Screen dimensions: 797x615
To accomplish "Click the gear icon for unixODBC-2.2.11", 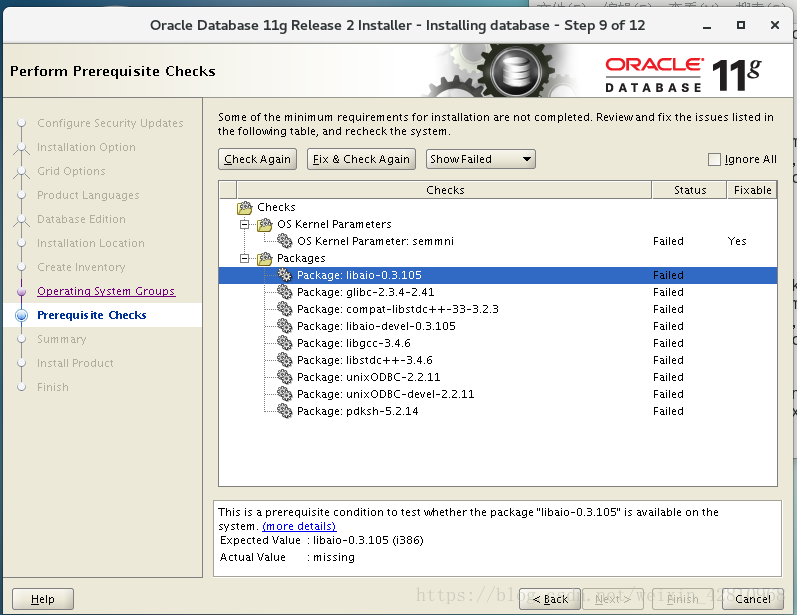I will coord(285,377).
